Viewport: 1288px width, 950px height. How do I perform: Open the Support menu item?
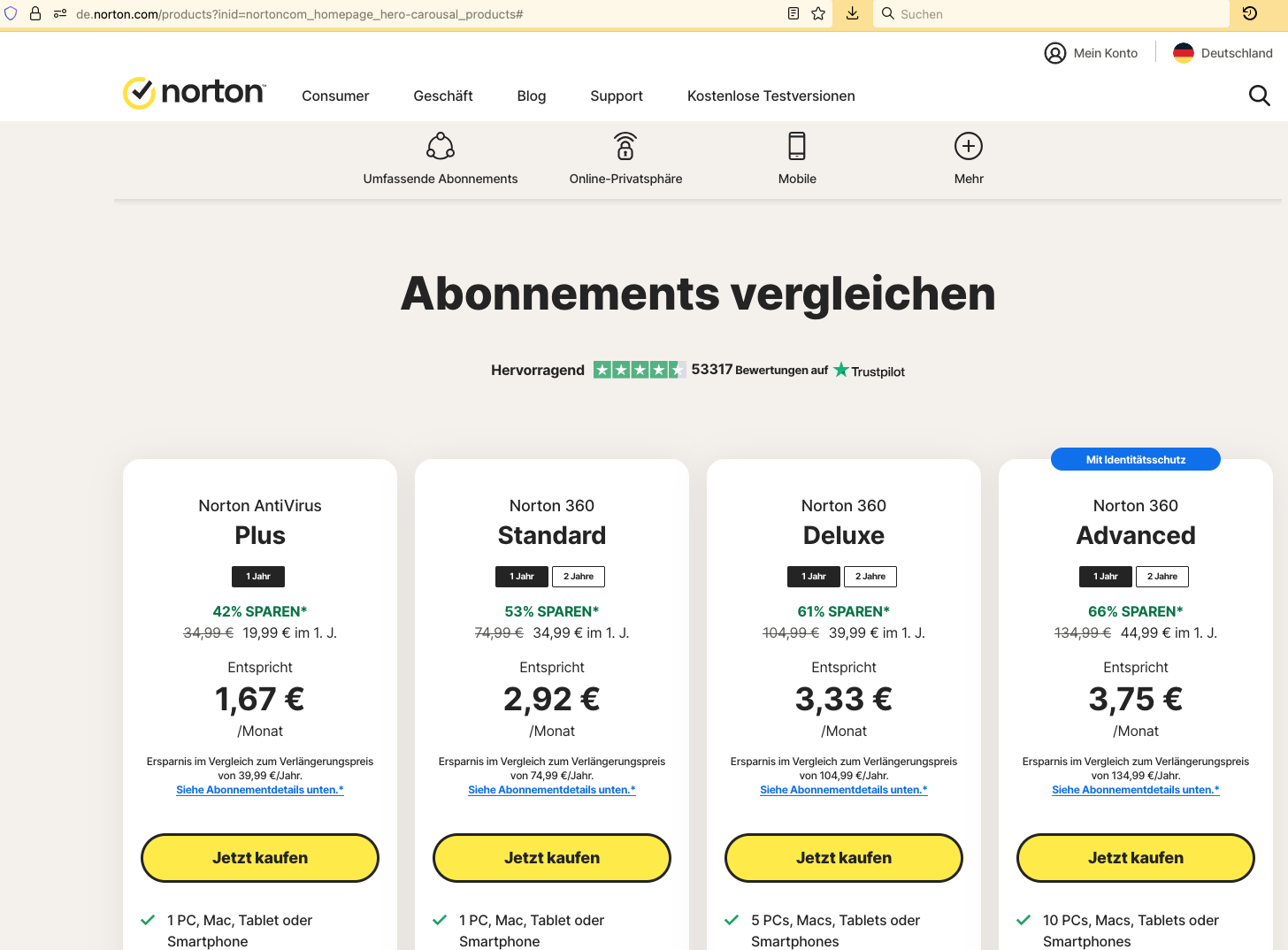click(x=617, y=96)
